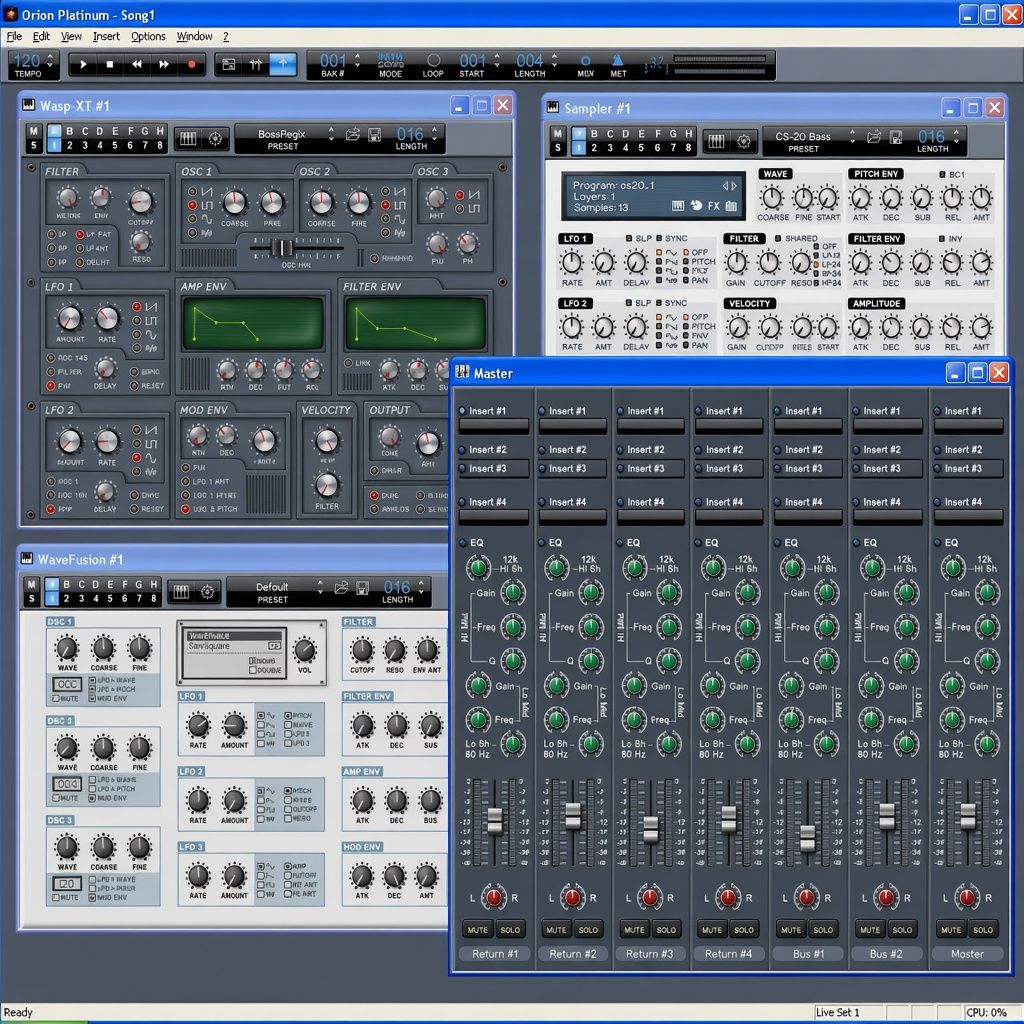Tick the DOUBLE checkbox in WaveFusion

point(253,670)
